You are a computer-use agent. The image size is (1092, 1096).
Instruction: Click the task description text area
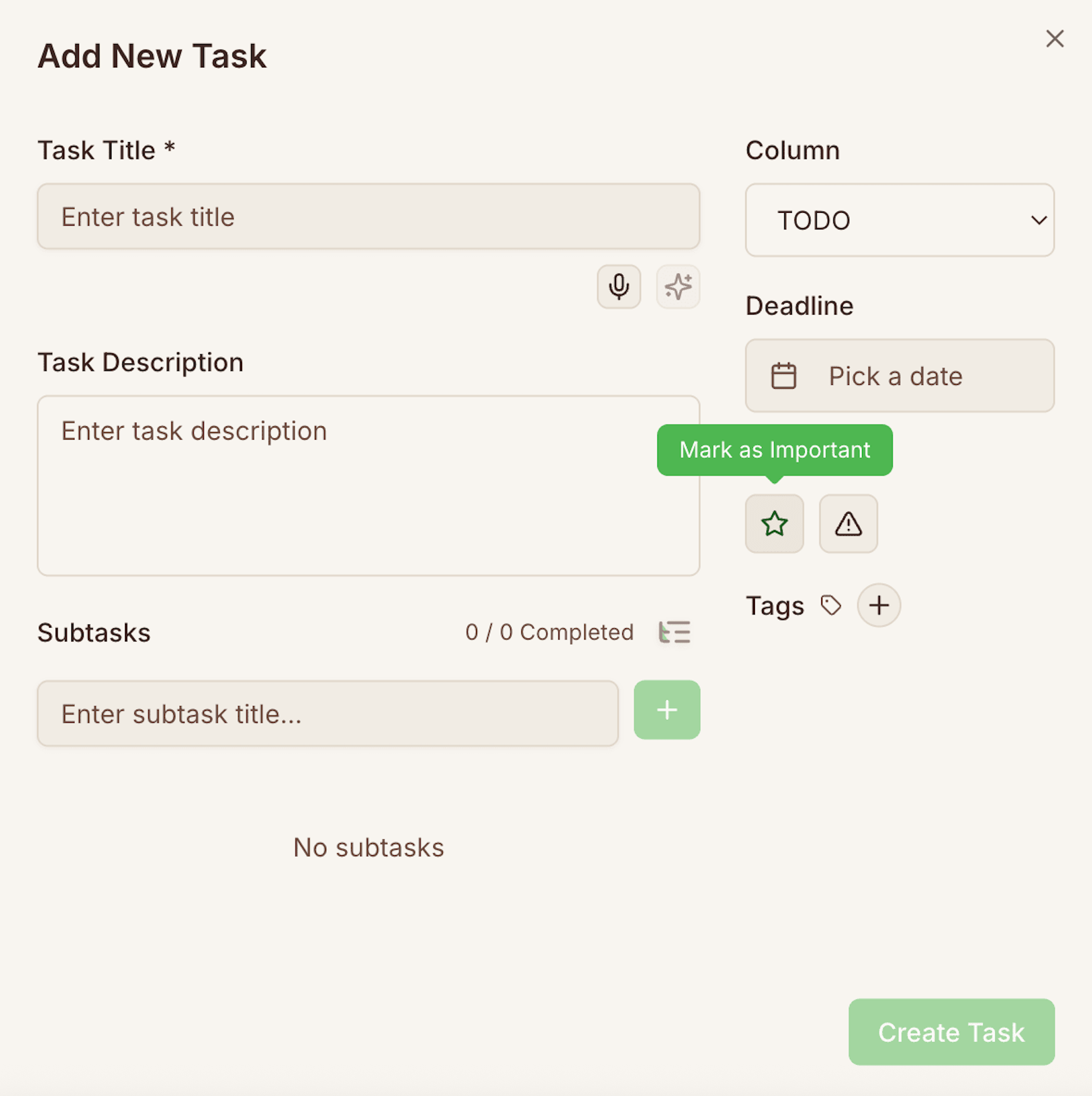click(x=368, y=484)
